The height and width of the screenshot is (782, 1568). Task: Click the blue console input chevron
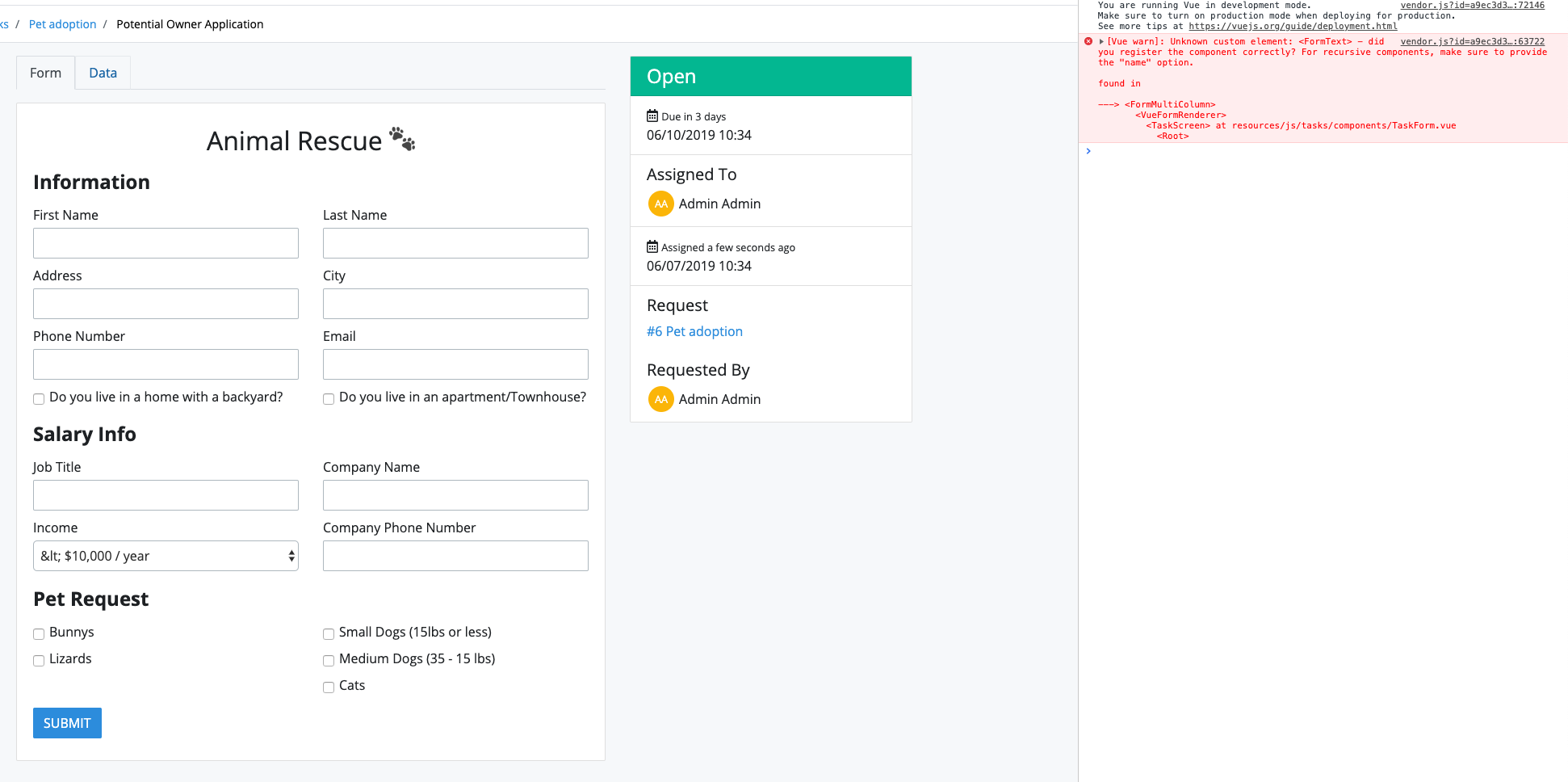click(1088, 150)
